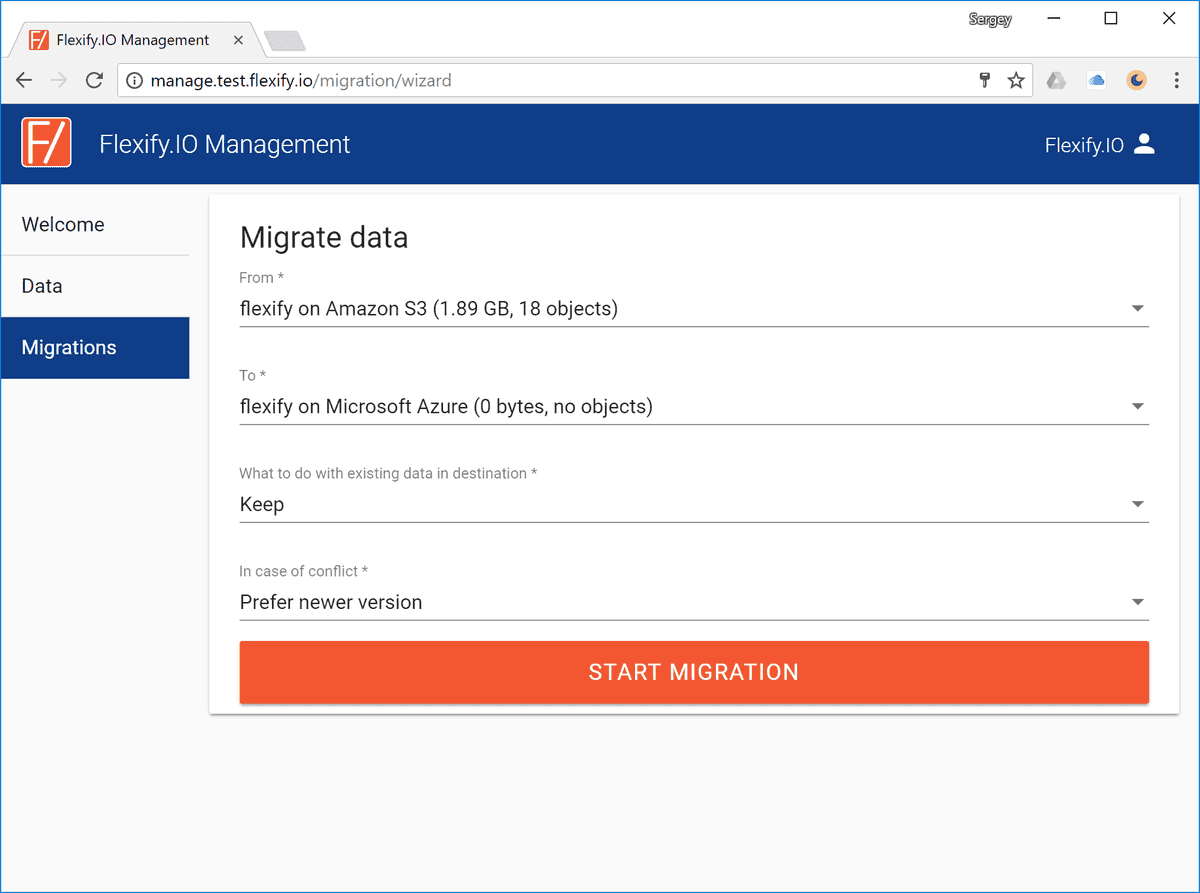Screen dimensions: 1200x893
Task: Switch to the Data section
Action: coord(41,286)
